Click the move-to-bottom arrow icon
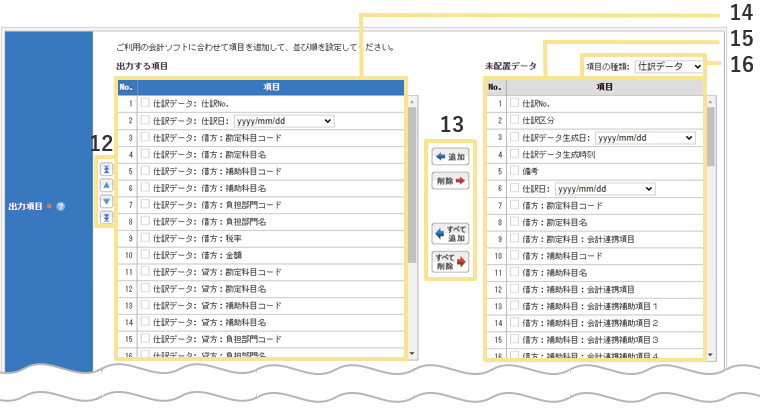The height and width of the screenshot is (409, 760). (x=106, y=217)
